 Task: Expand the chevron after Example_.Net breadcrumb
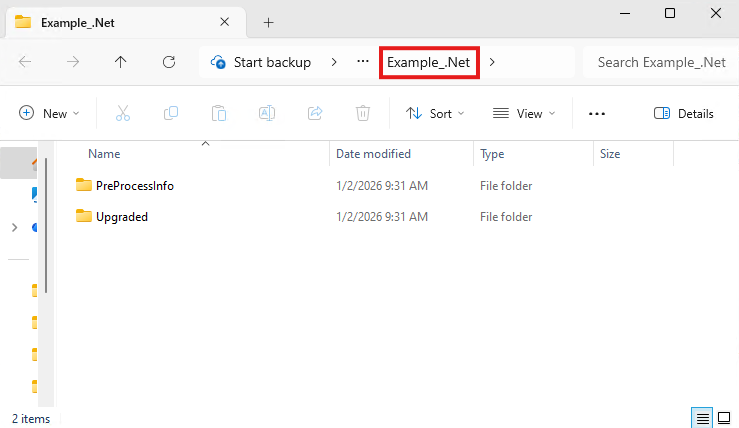tap(492, 62)
